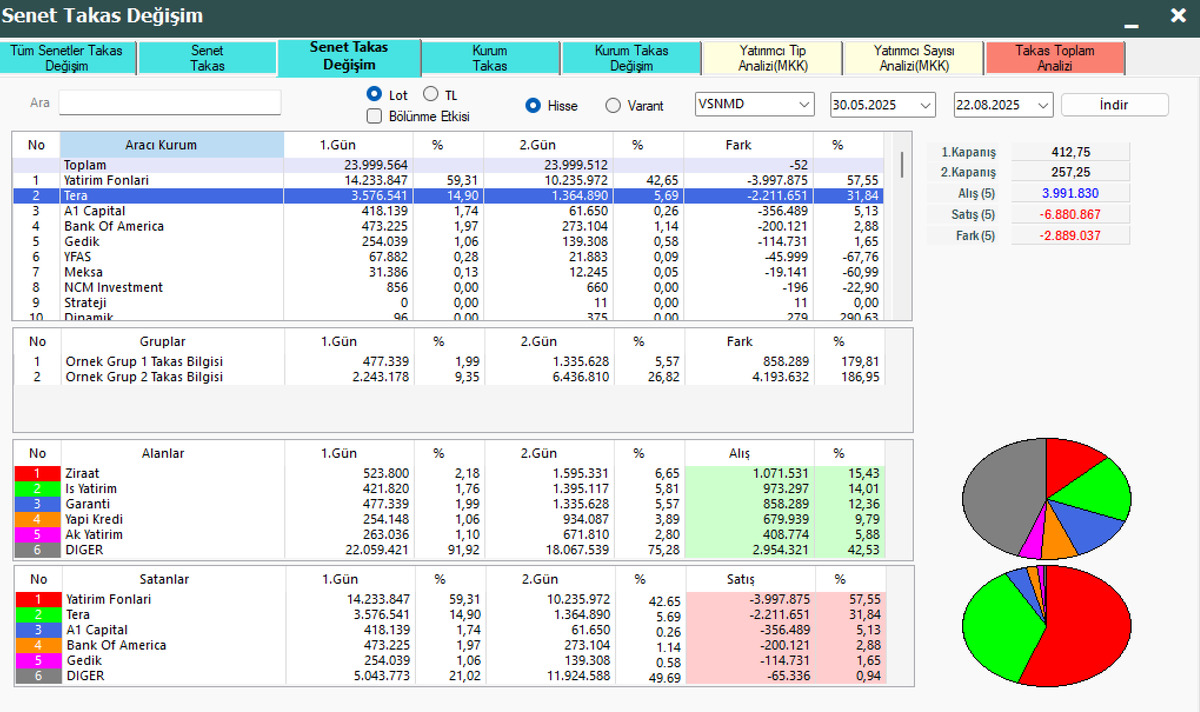This screenshot has height=712, width=1200.
Task: Enable the Bölünme Etkisi checkbox
Action: tap(375, 116)
